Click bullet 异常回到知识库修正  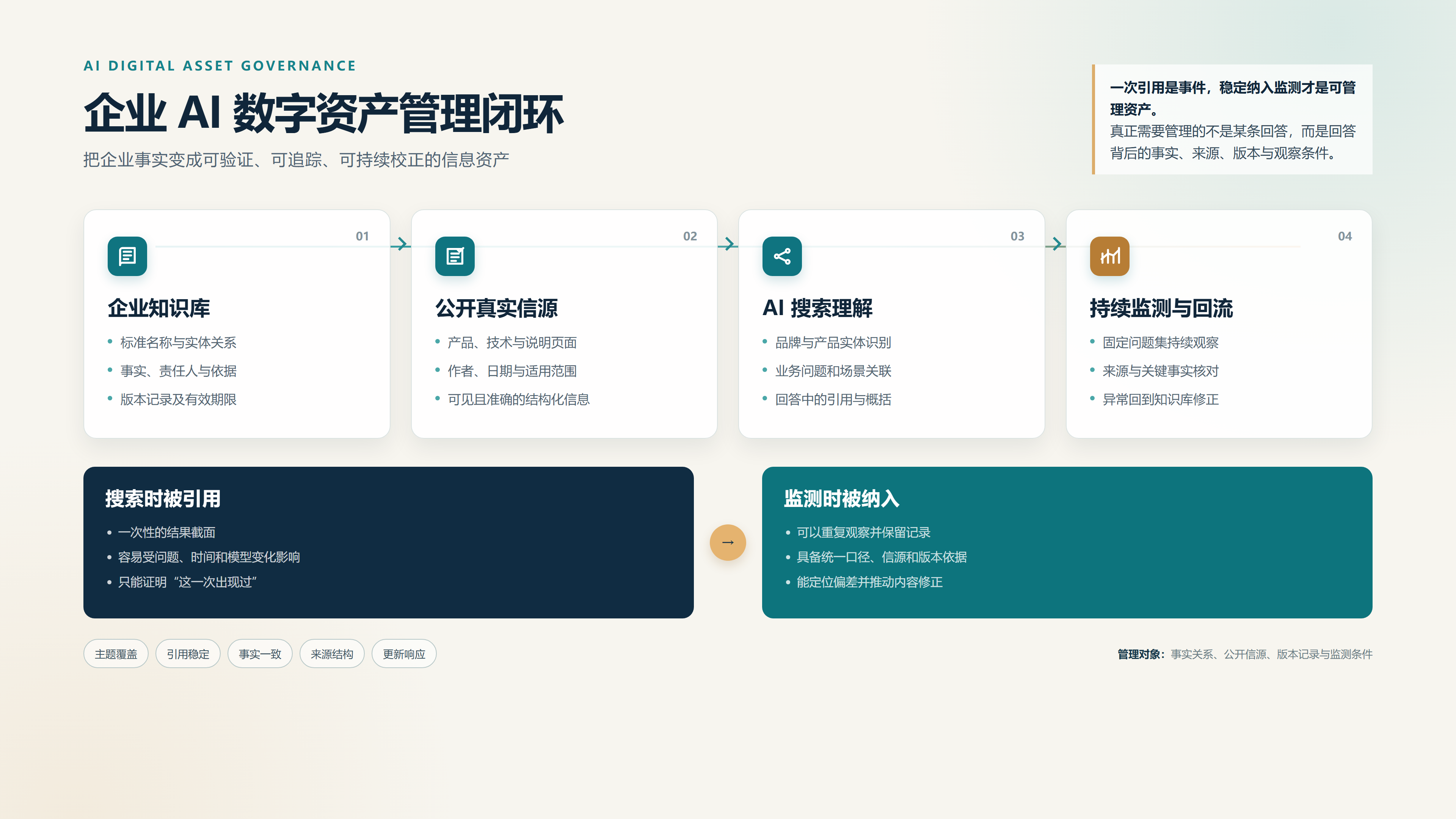point(1160,400)
